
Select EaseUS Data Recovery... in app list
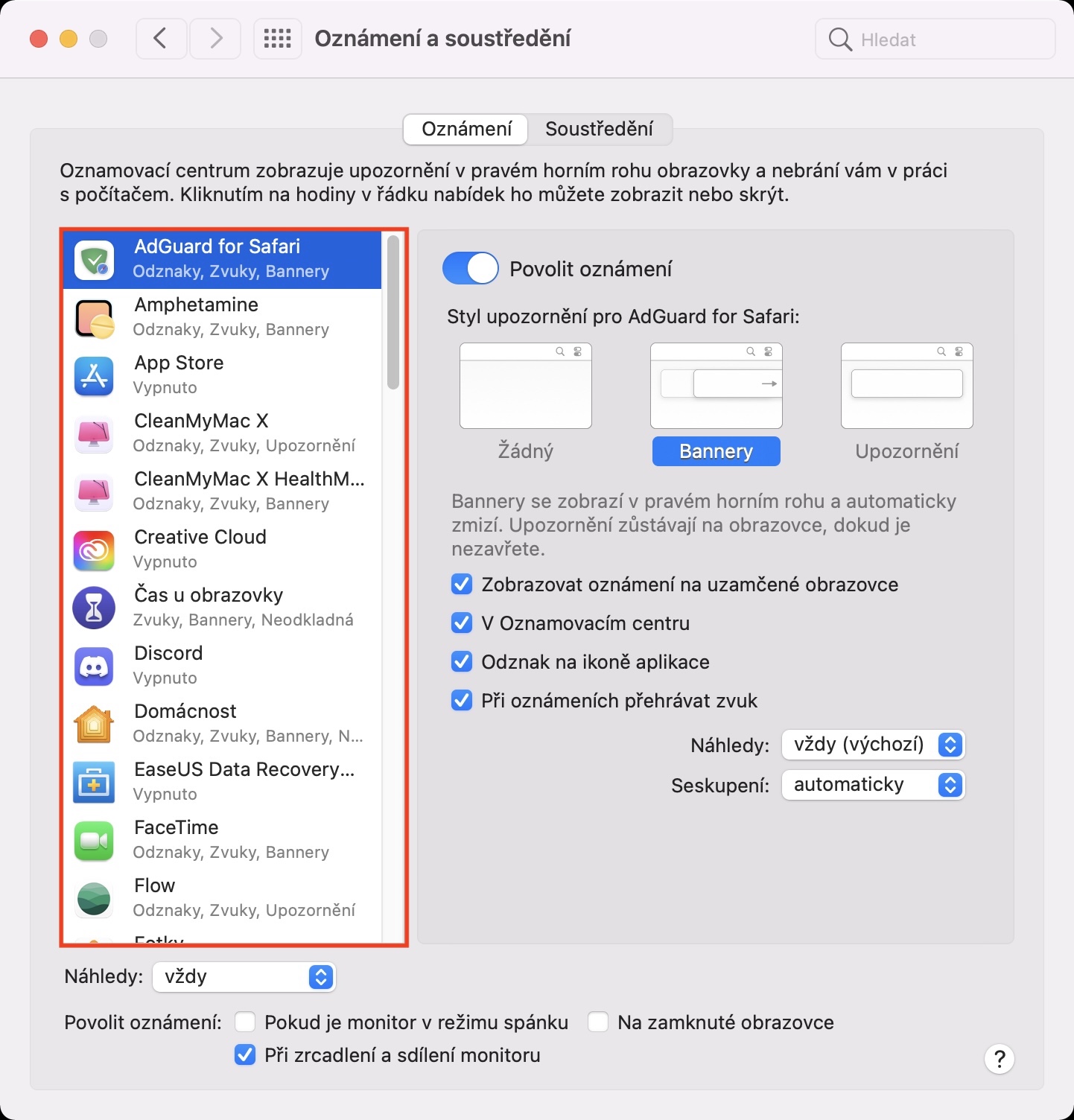pyautogui.click(x=223, y=783)
